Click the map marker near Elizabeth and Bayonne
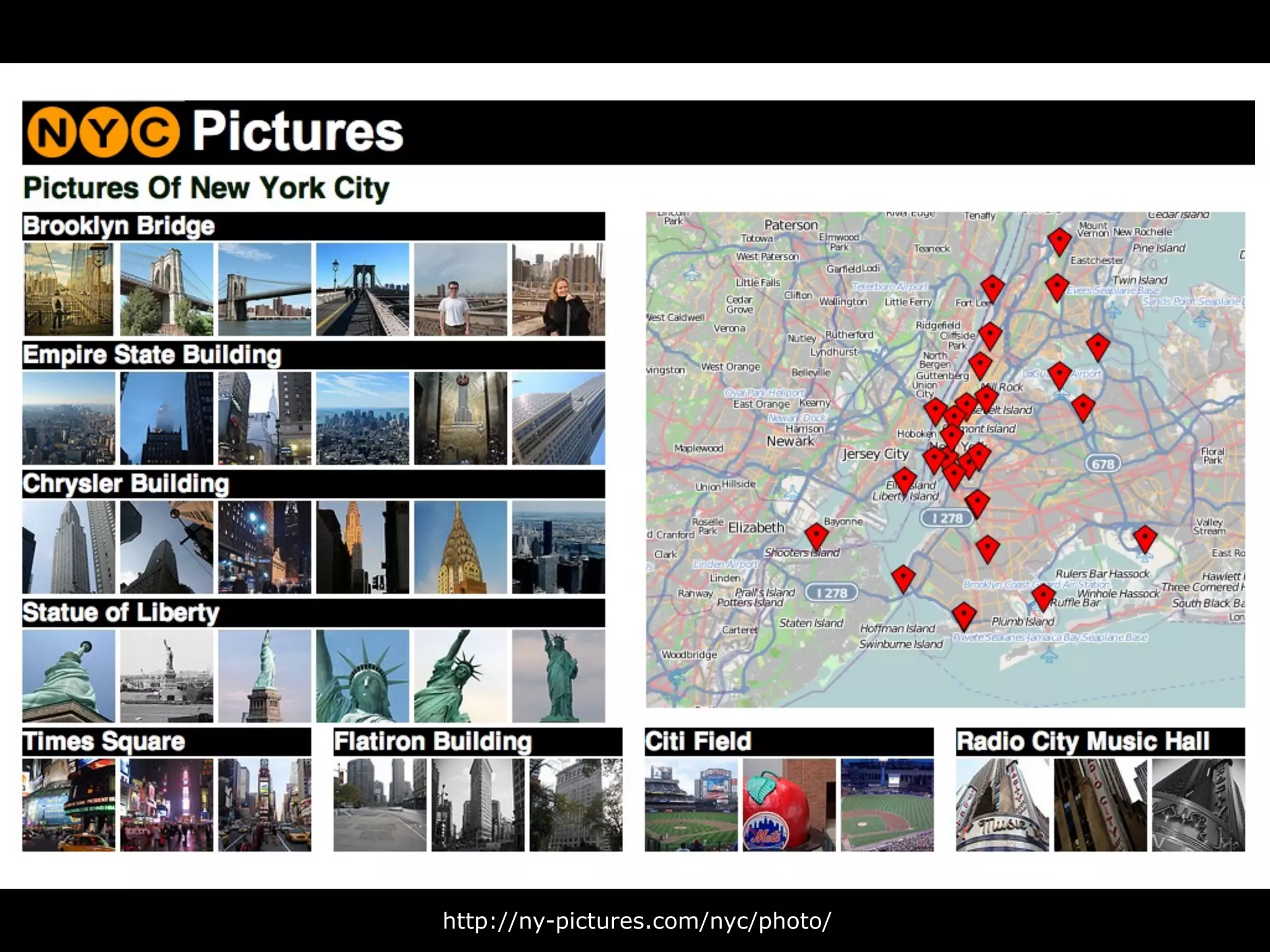 coord(817,536)
